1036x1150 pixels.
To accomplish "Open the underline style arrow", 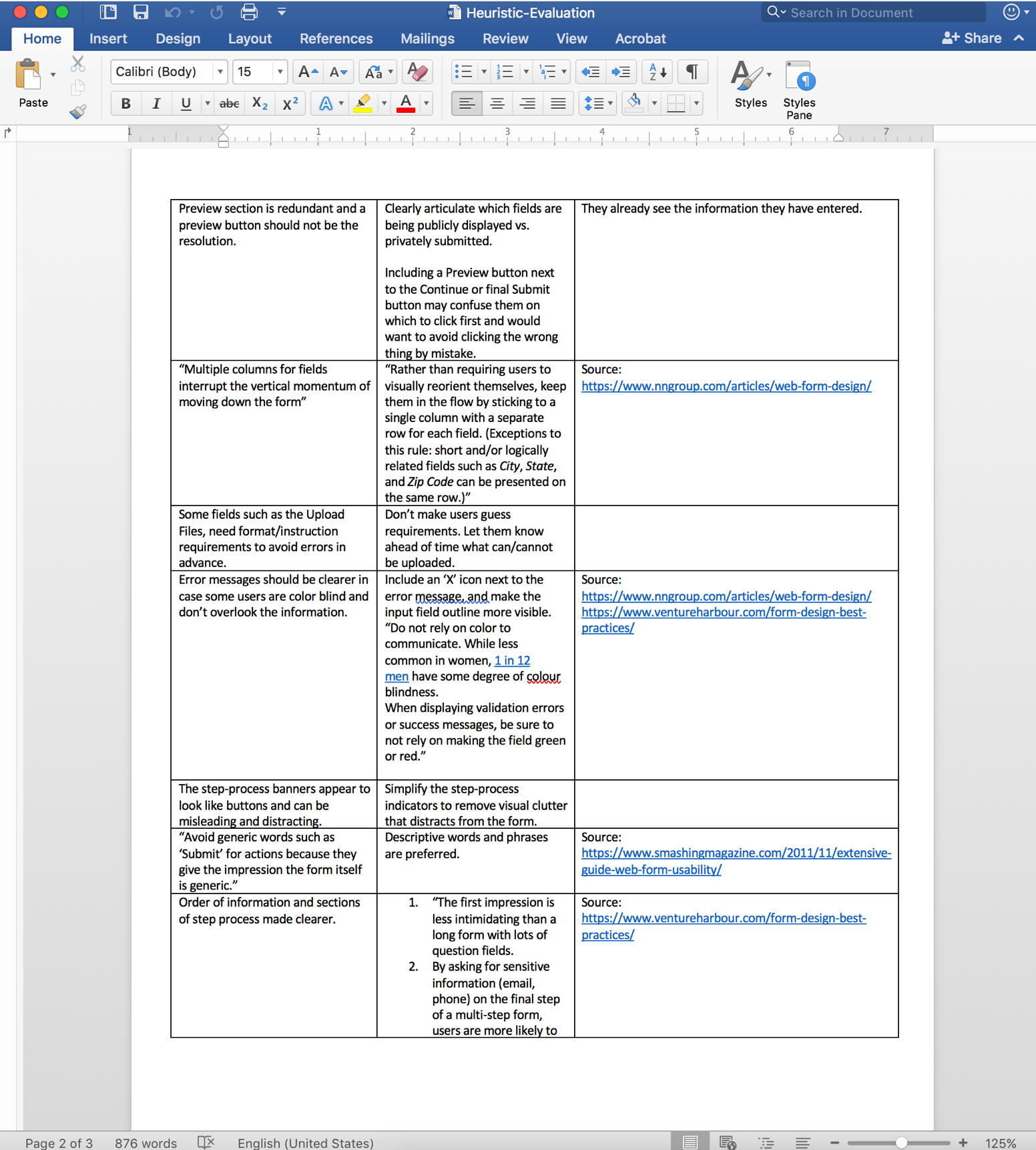I will [x=207, y=104].
